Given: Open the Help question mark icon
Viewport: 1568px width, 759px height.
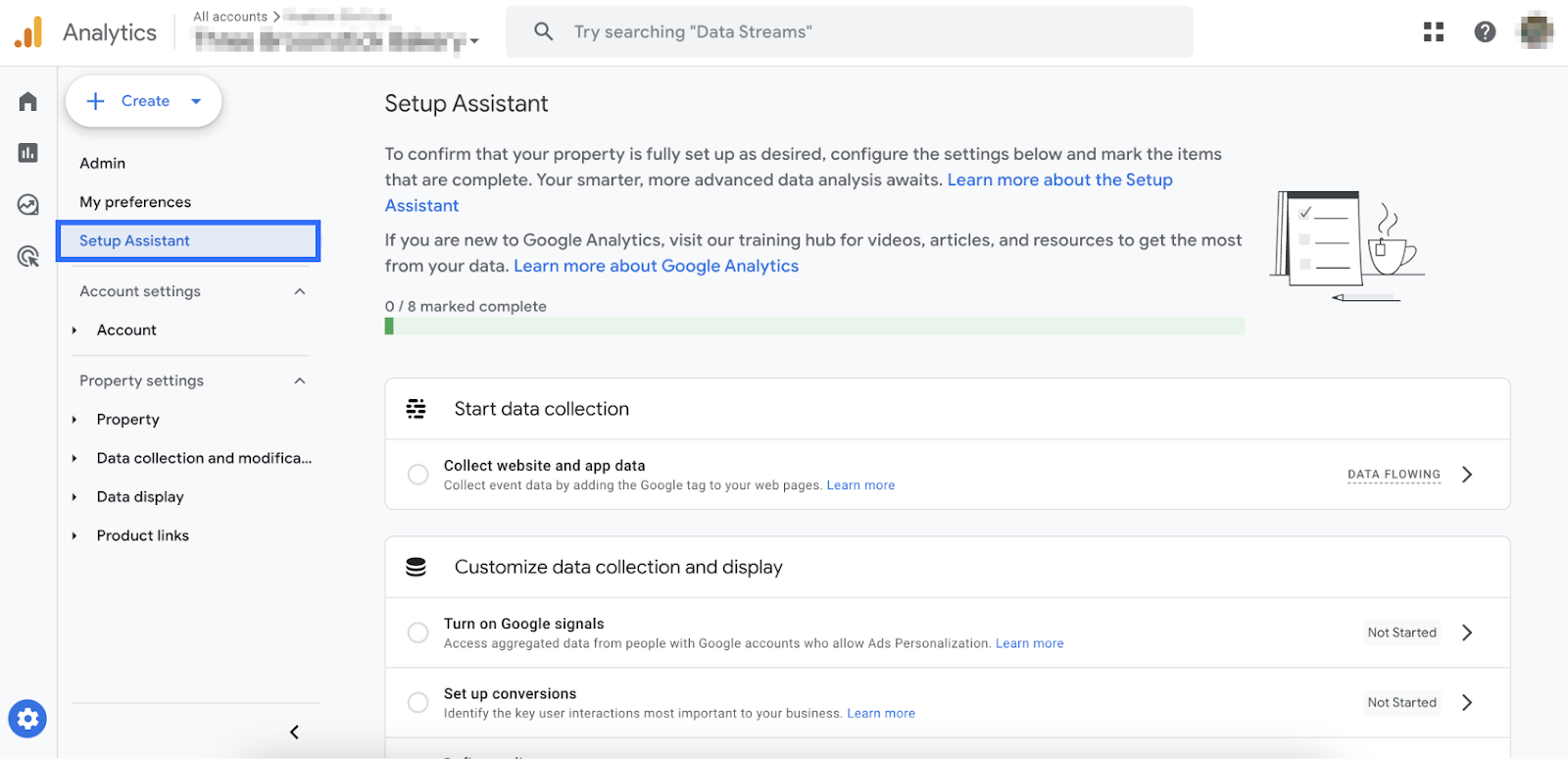Looking at the screenshot, I should pyautogui.click(x=1485, y=32).
